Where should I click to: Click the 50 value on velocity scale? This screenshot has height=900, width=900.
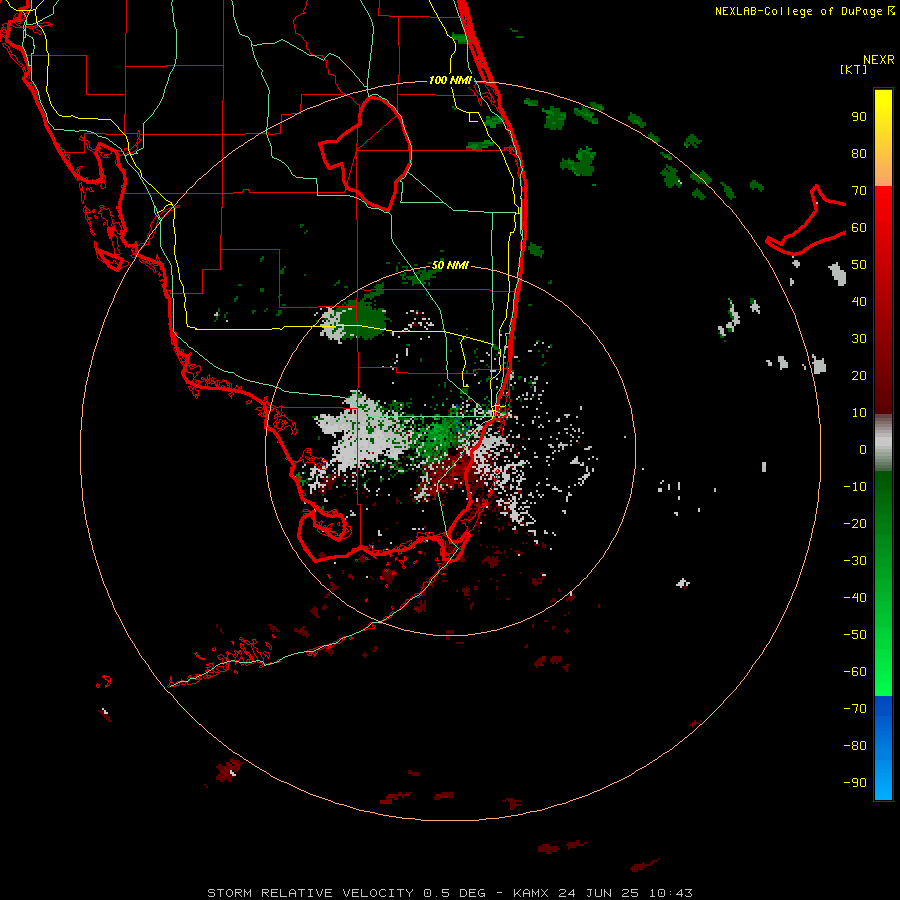pyautogui.click(x=859, y=265)
